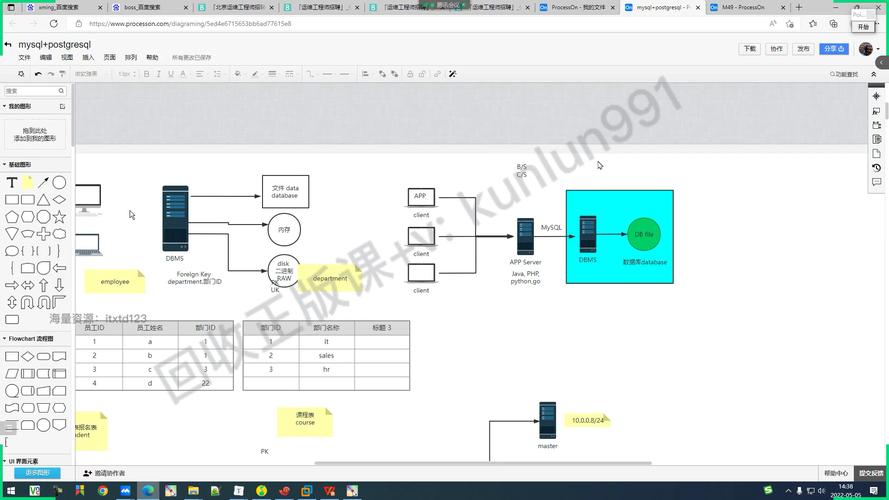Image resolution: width=889 pixels, height=500 pixels.
Task: Select the arrow line shape
Action: [x=43, y=183]
